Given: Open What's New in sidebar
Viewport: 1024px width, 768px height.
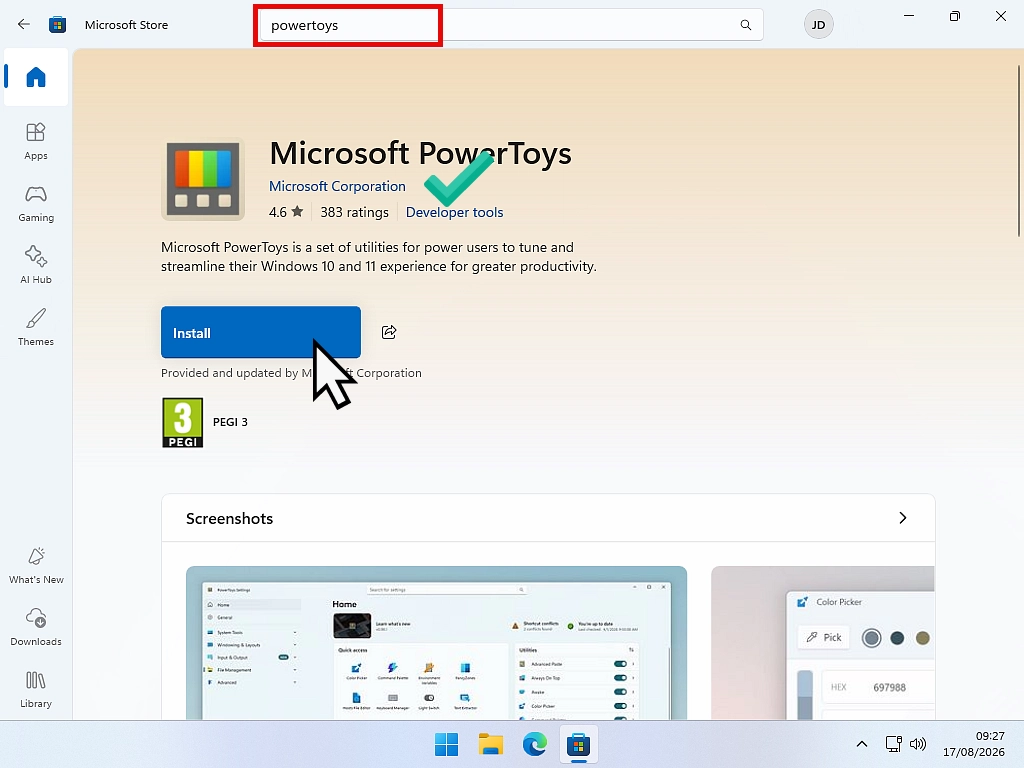Looking at the screenshot, I should click(x=36, y=566).
